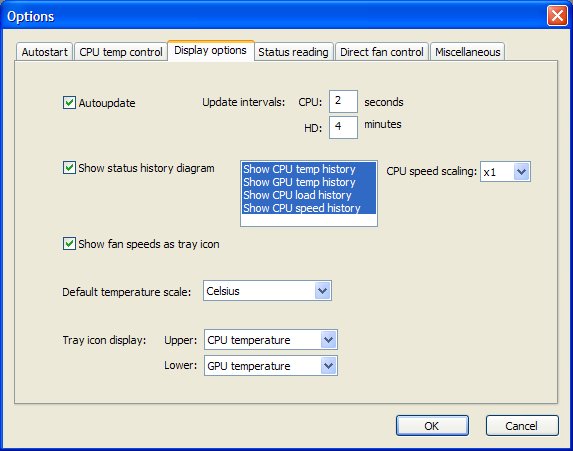Switch to the Autostart tab
Screen dimensions: 573x451
(x=45, y=52)
